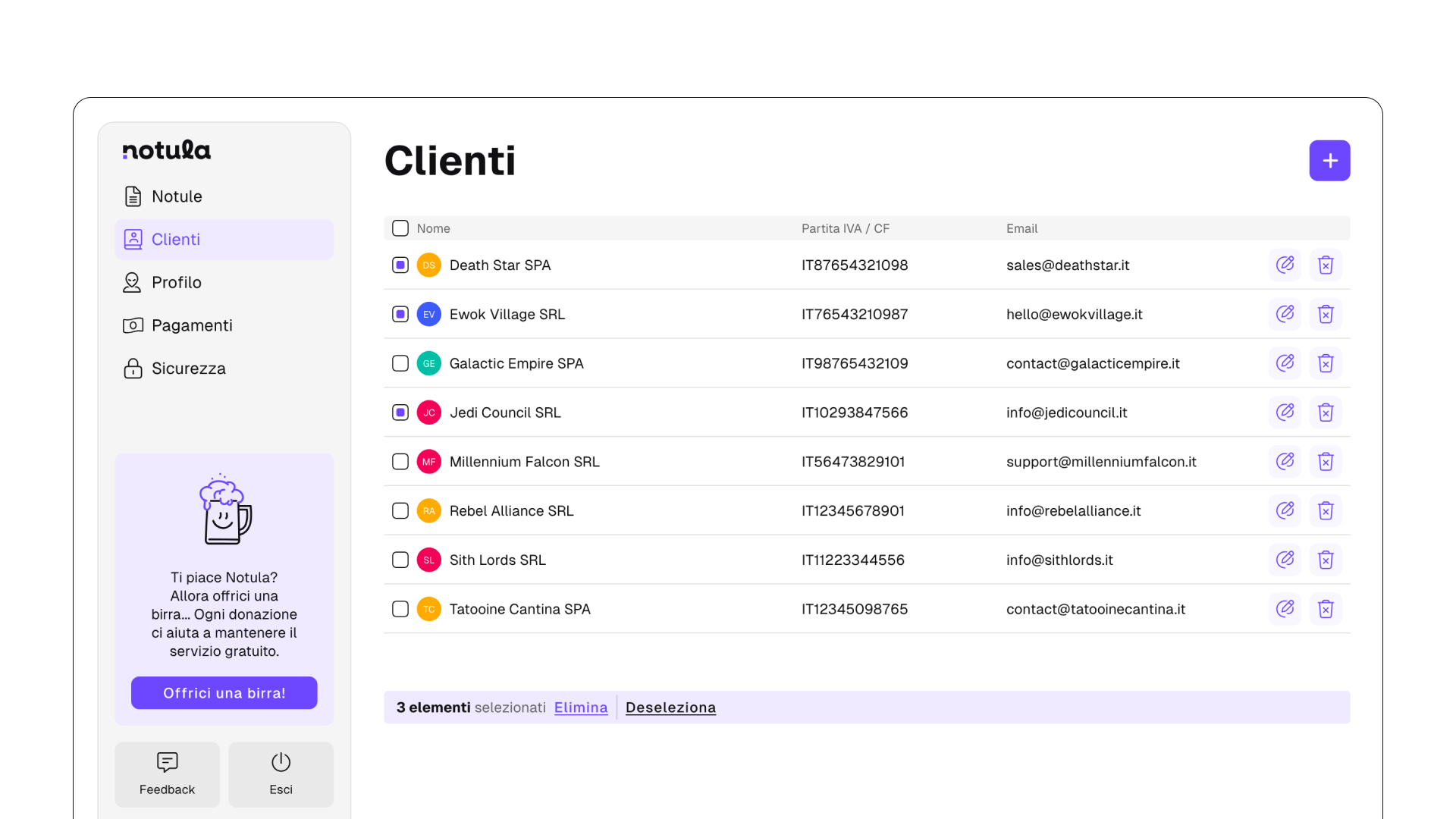Click edit icon for Galactic Empire SPA
This screenshot has width=1456, height=819.
(x=1285, y=363)
